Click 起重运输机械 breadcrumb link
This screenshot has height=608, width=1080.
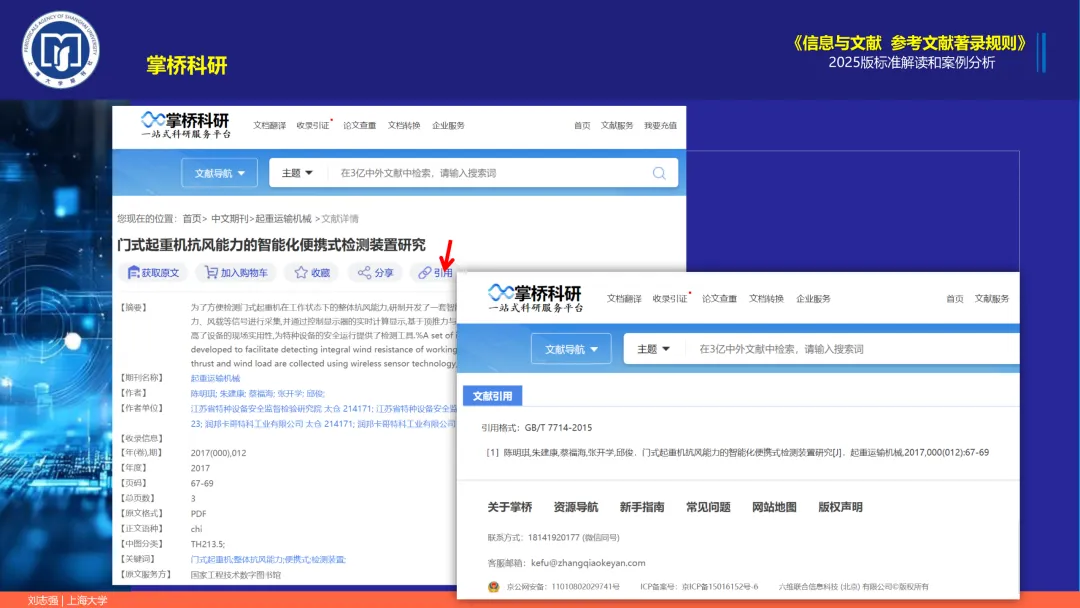(283, 218)
